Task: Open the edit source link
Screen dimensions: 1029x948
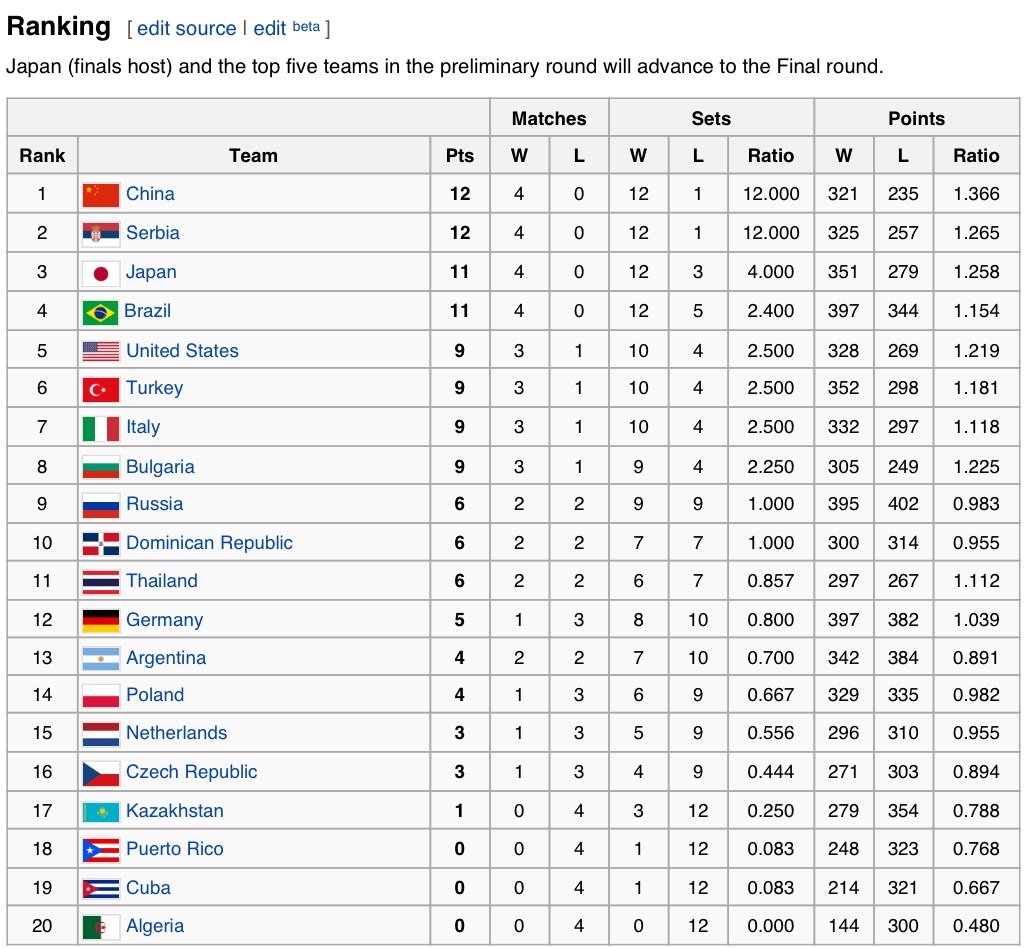Action: (x=185, y=28)
